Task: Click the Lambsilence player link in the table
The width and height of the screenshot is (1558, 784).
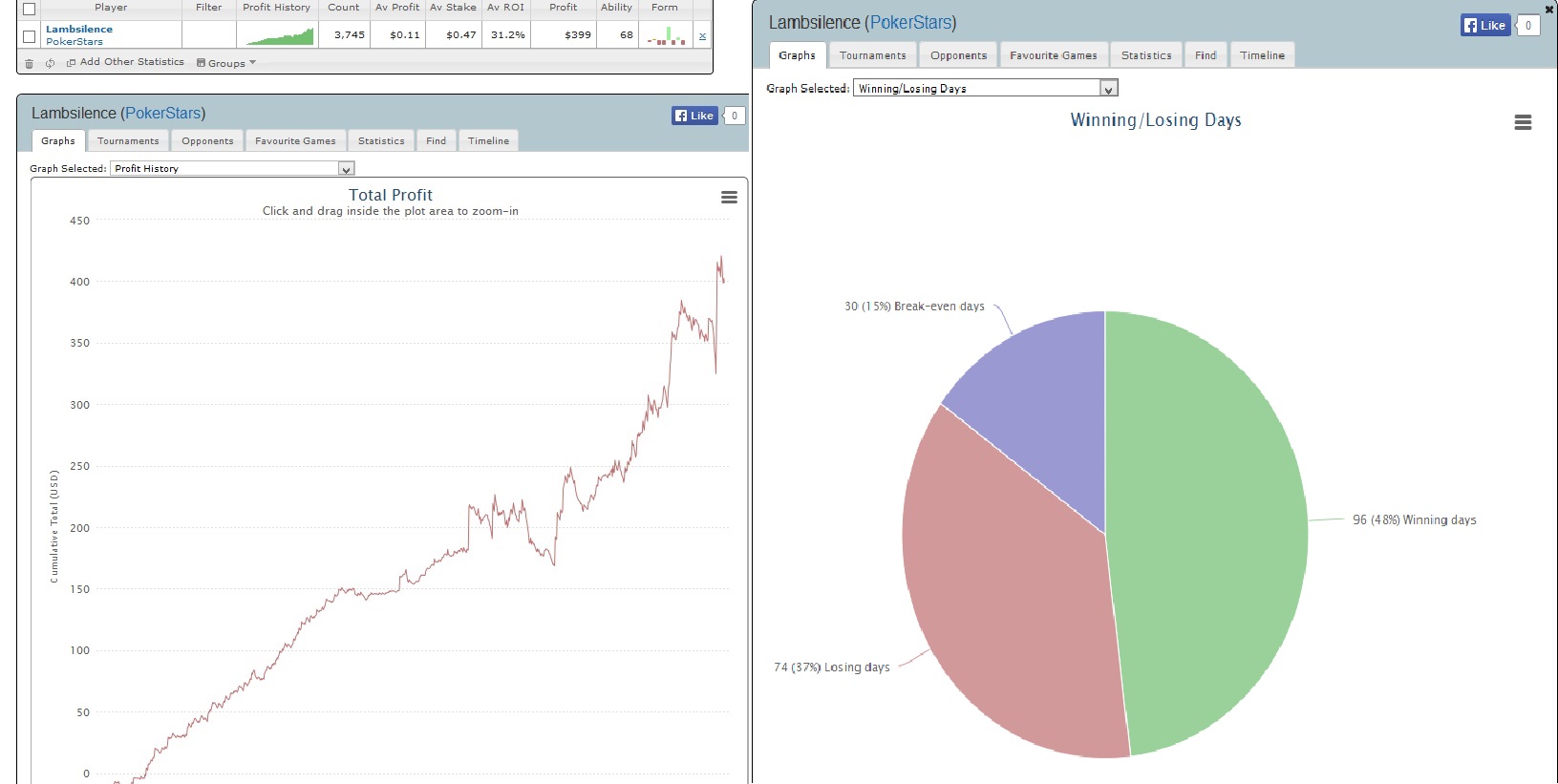Action: point(79,29)
